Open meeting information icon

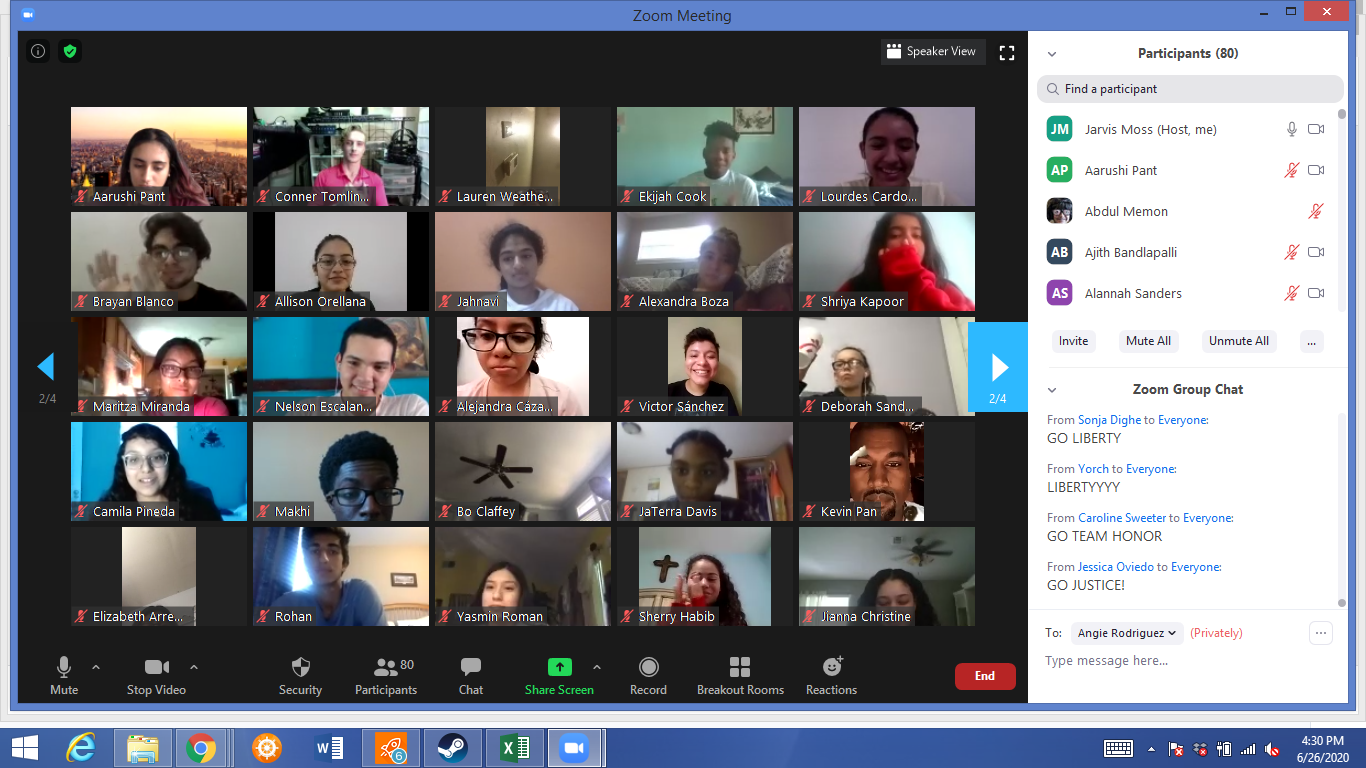(38, 51)
